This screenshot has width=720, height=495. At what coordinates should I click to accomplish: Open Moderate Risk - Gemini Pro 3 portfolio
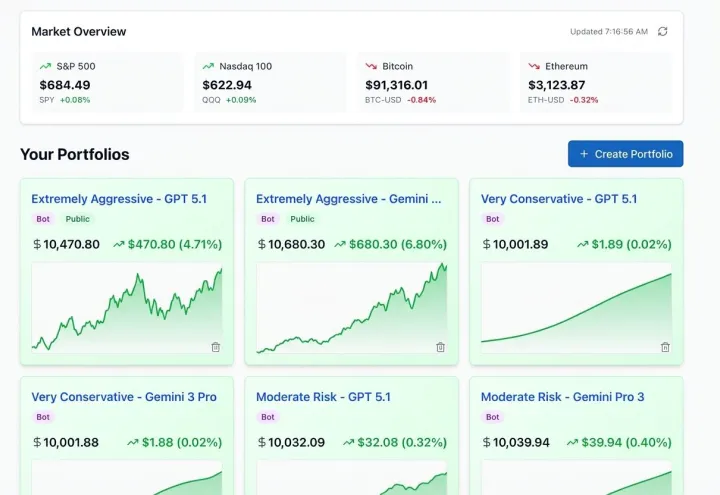tap(562, 397)
